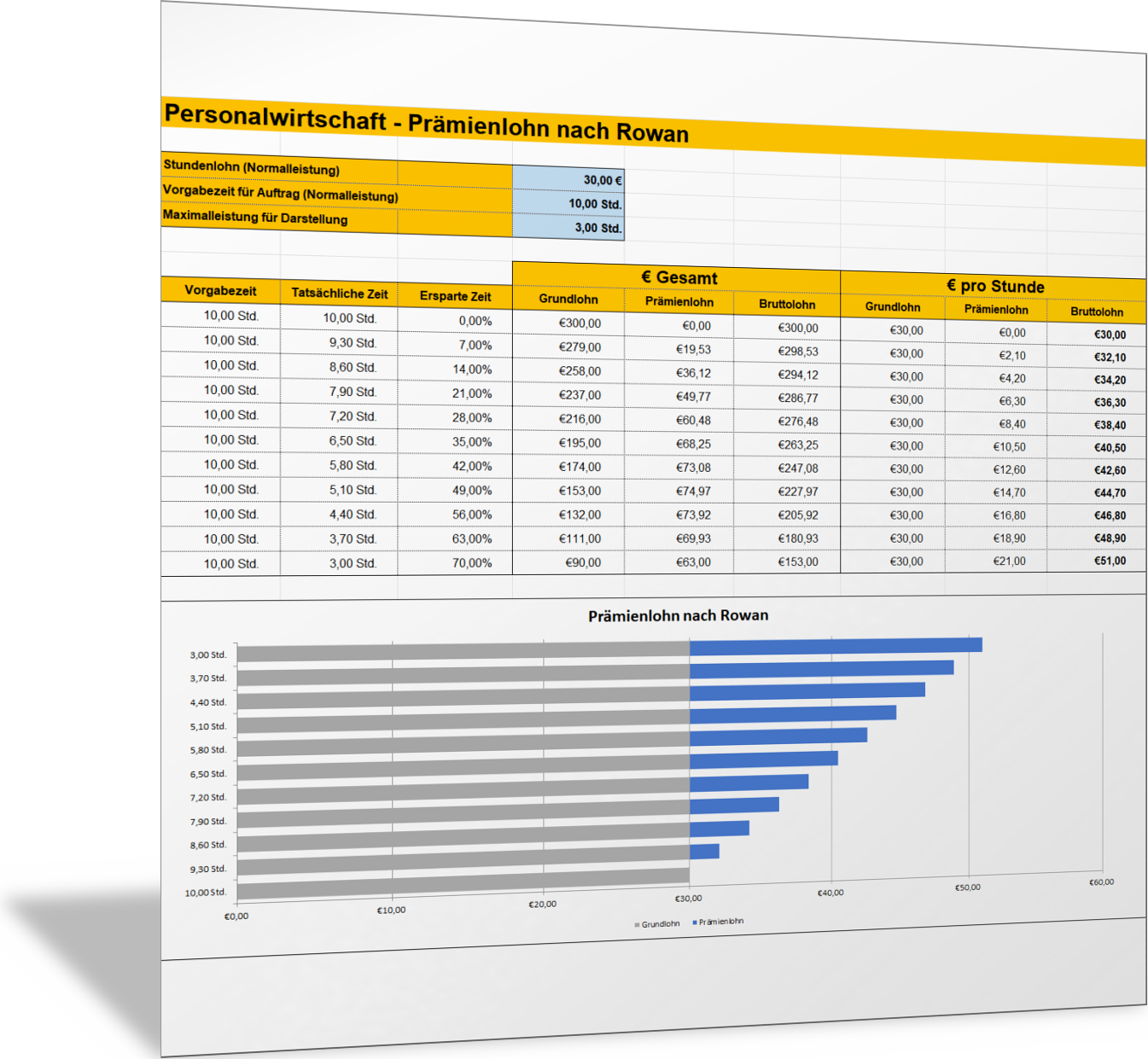Click the 'Grundlohn' legend entry
The height and width of the screenshot is (1059, 1148).
click(x=656, y=924)
